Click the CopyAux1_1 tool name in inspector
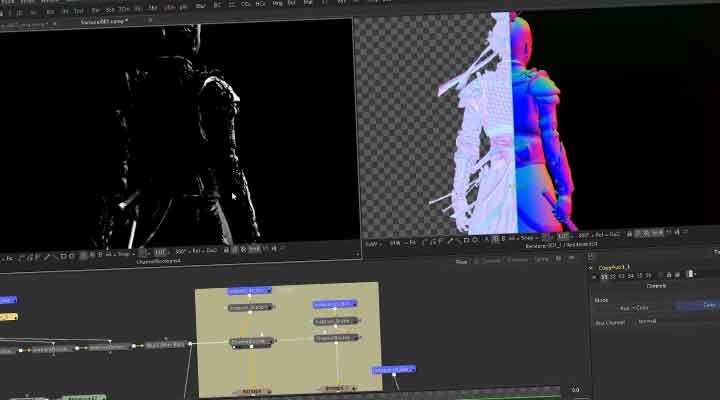 coord(613,267)
